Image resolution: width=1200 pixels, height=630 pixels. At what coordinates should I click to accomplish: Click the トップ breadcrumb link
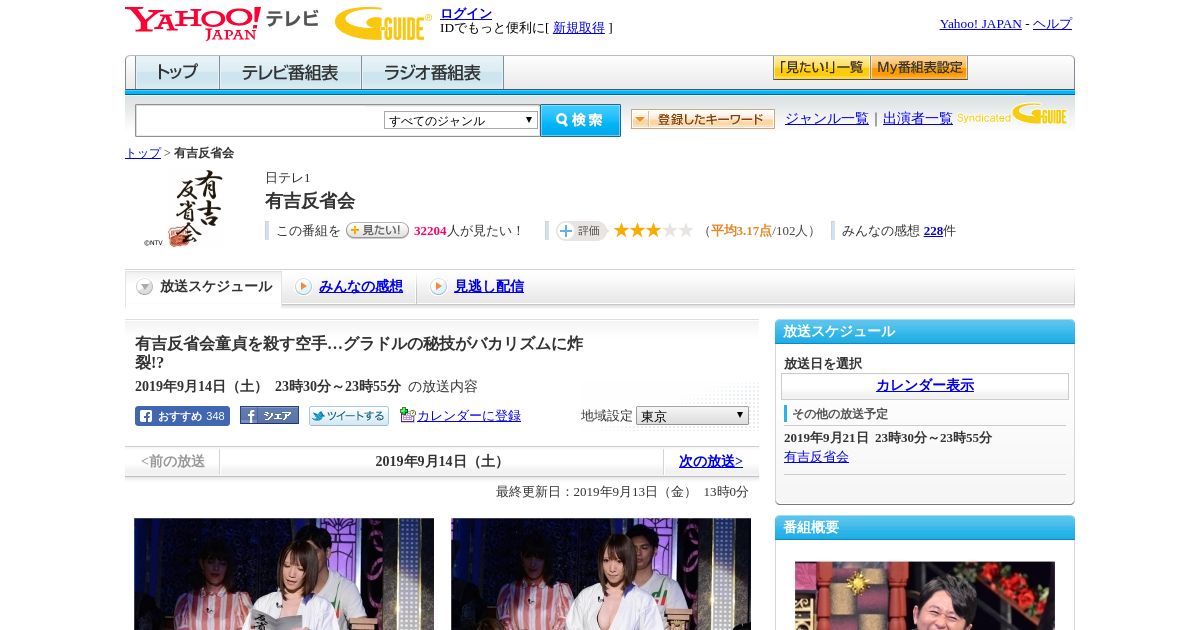(143, 153)
